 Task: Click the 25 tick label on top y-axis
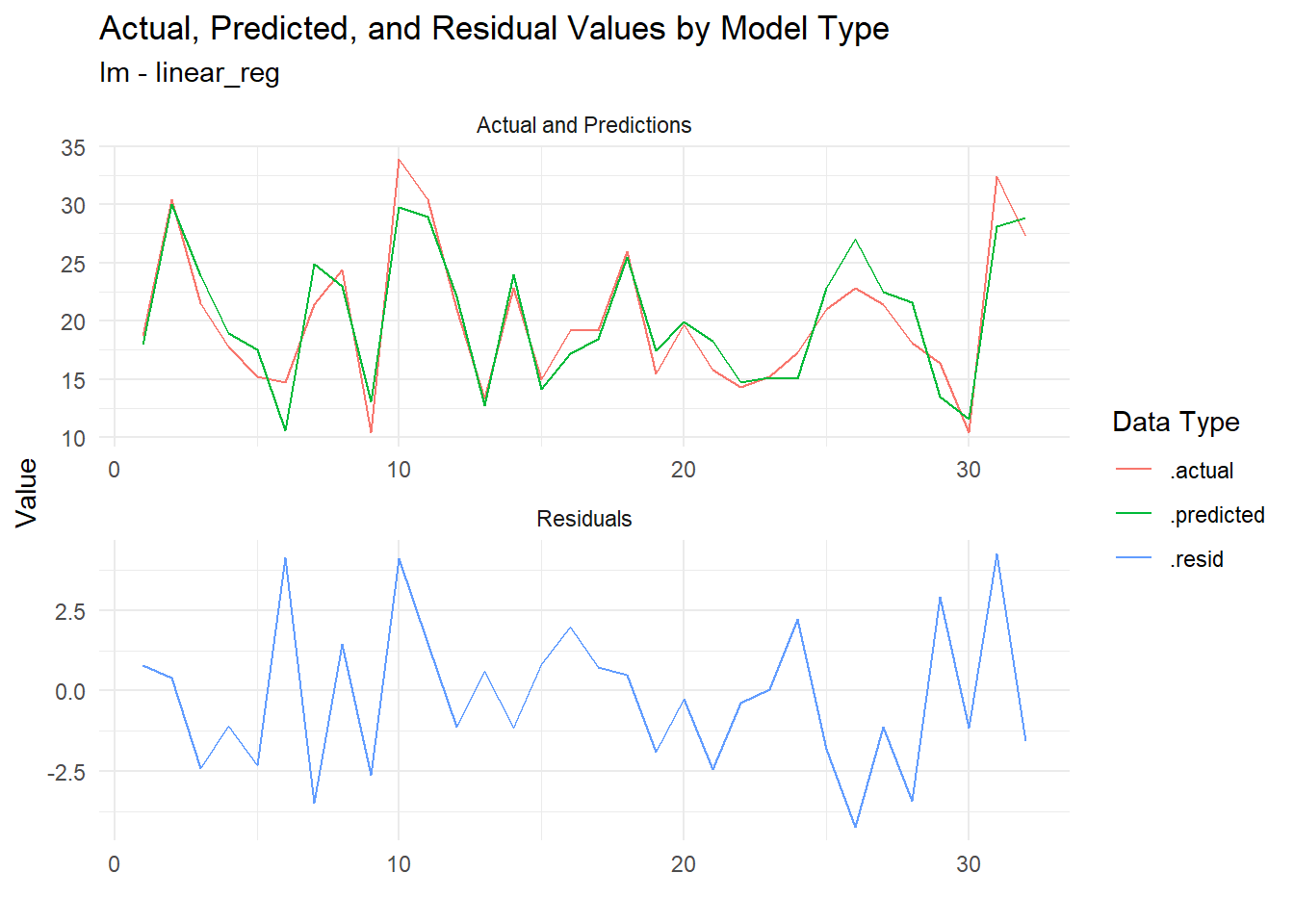[73, 264]
